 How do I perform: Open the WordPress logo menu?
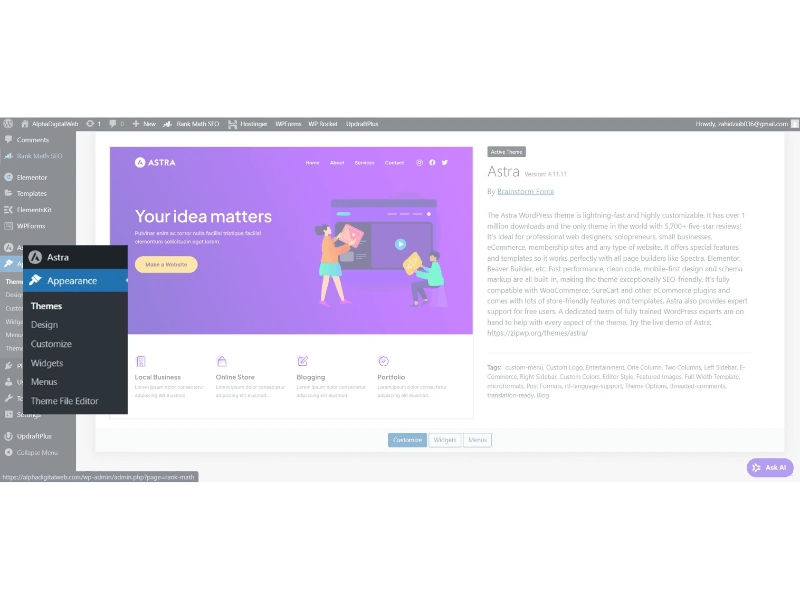click(x=8, y=124)
